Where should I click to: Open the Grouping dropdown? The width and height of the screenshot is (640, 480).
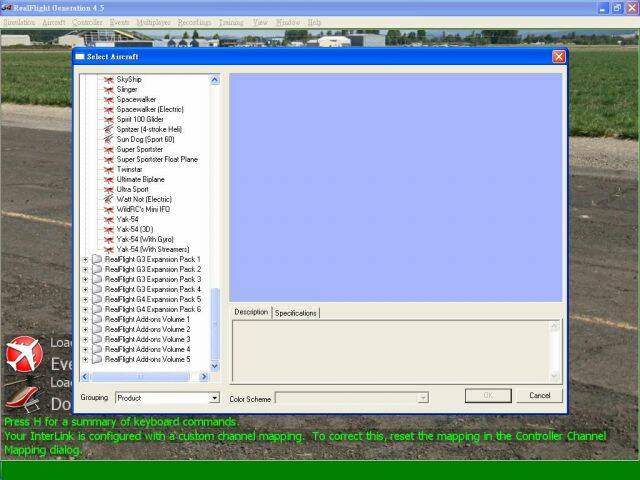tap(214, 398)
